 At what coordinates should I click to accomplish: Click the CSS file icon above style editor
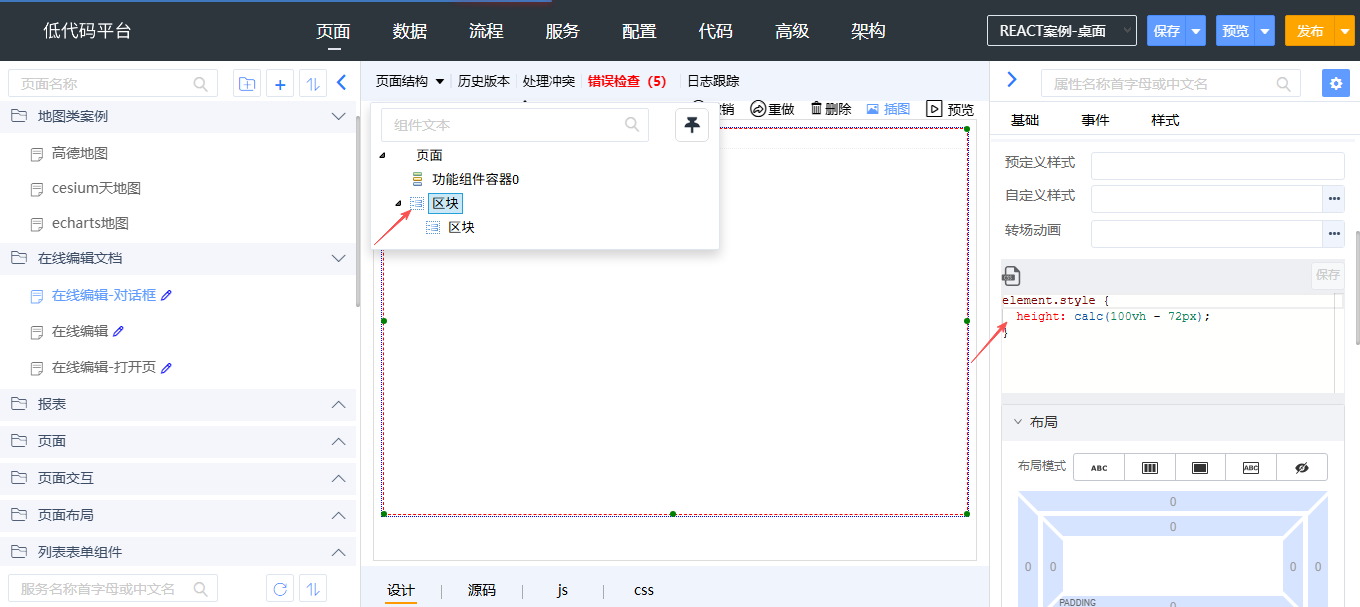(1012, 276)
